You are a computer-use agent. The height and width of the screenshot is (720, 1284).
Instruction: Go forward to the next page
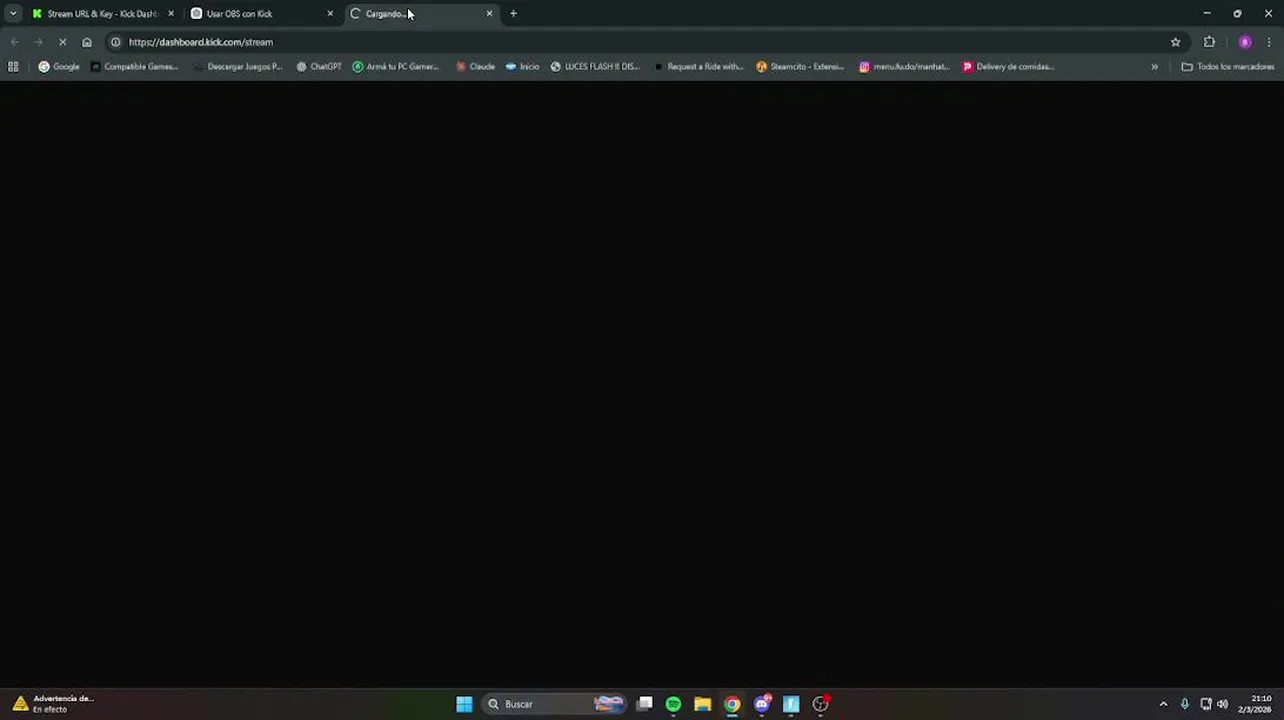tap(38, 42)
